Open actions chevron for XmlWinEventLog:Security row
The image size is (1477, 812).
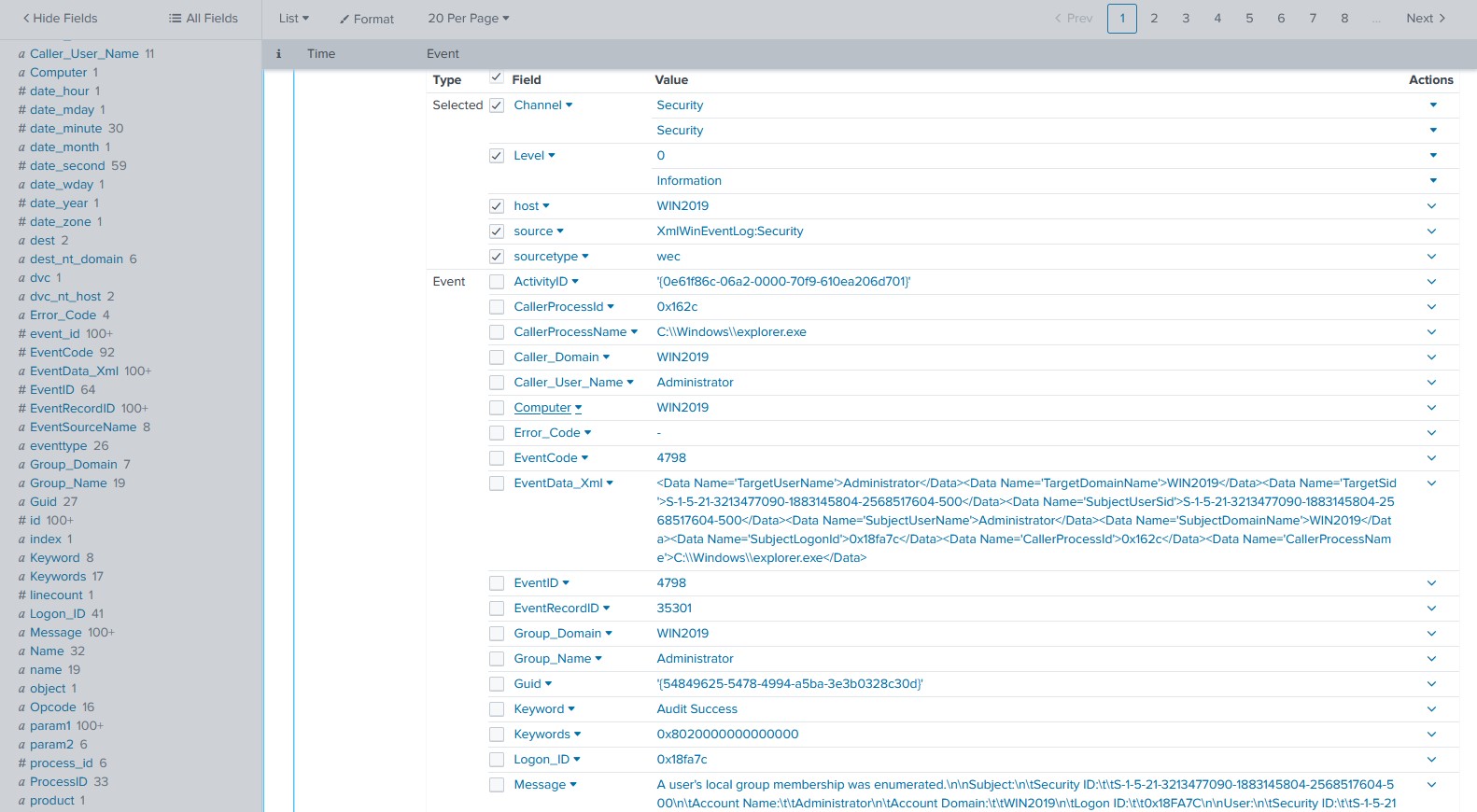(1432, 231)
